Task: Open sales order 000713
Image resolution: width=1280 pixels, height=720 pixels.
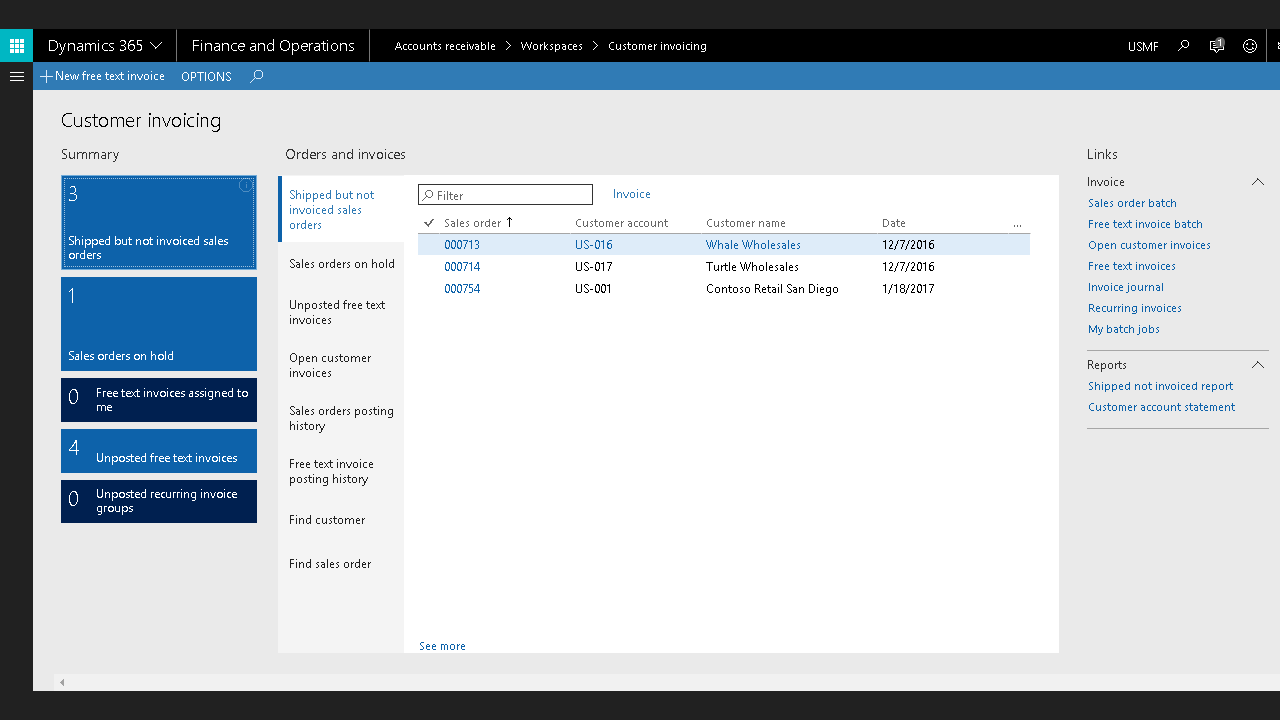Action: point(462,245)
